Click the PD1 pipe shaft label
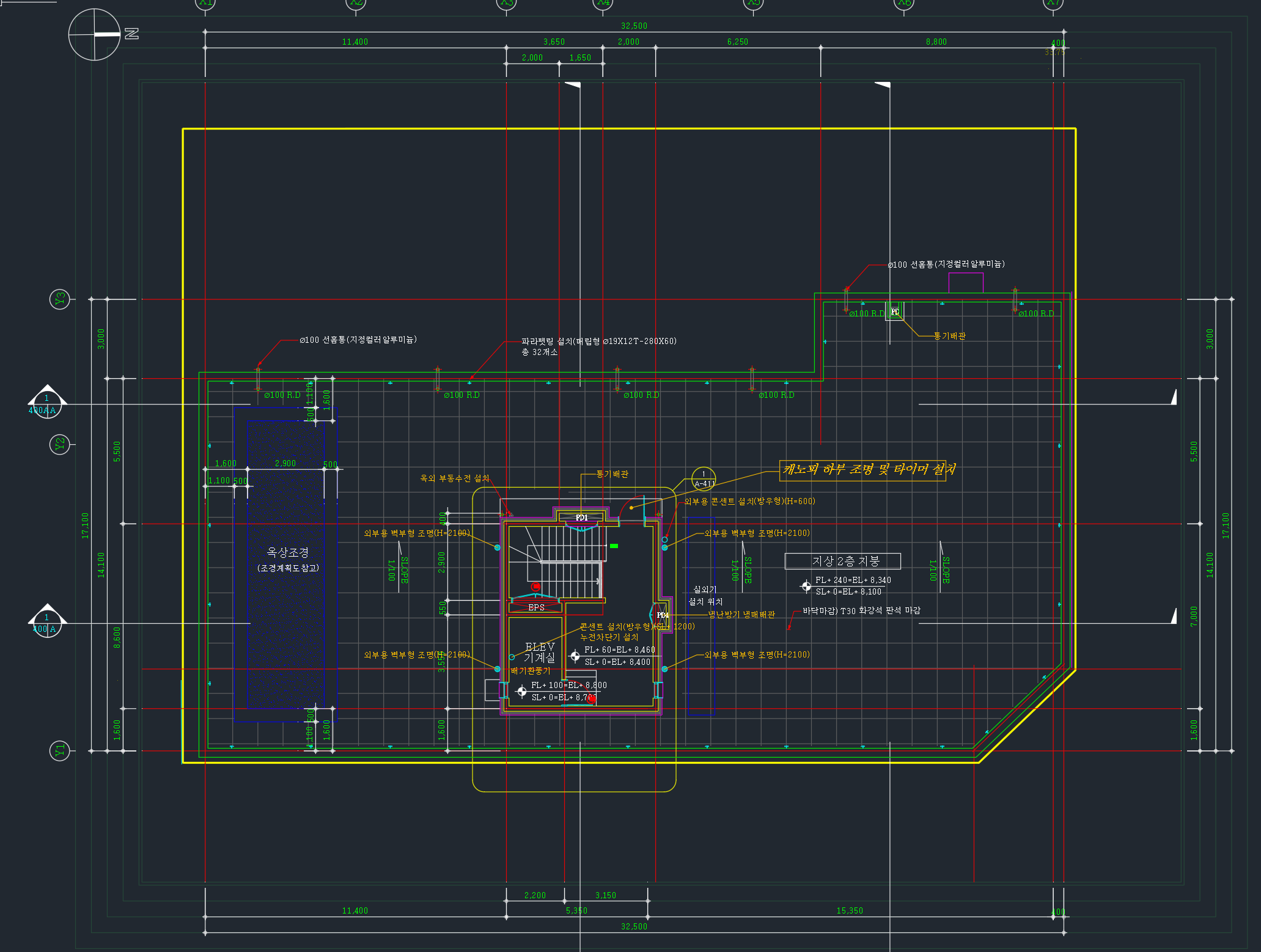 click(581, 518)
